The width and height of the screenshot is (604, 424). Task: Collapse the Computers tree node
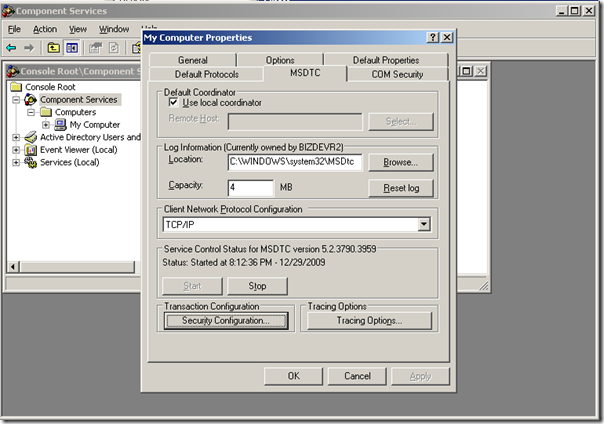coord(31,112)
